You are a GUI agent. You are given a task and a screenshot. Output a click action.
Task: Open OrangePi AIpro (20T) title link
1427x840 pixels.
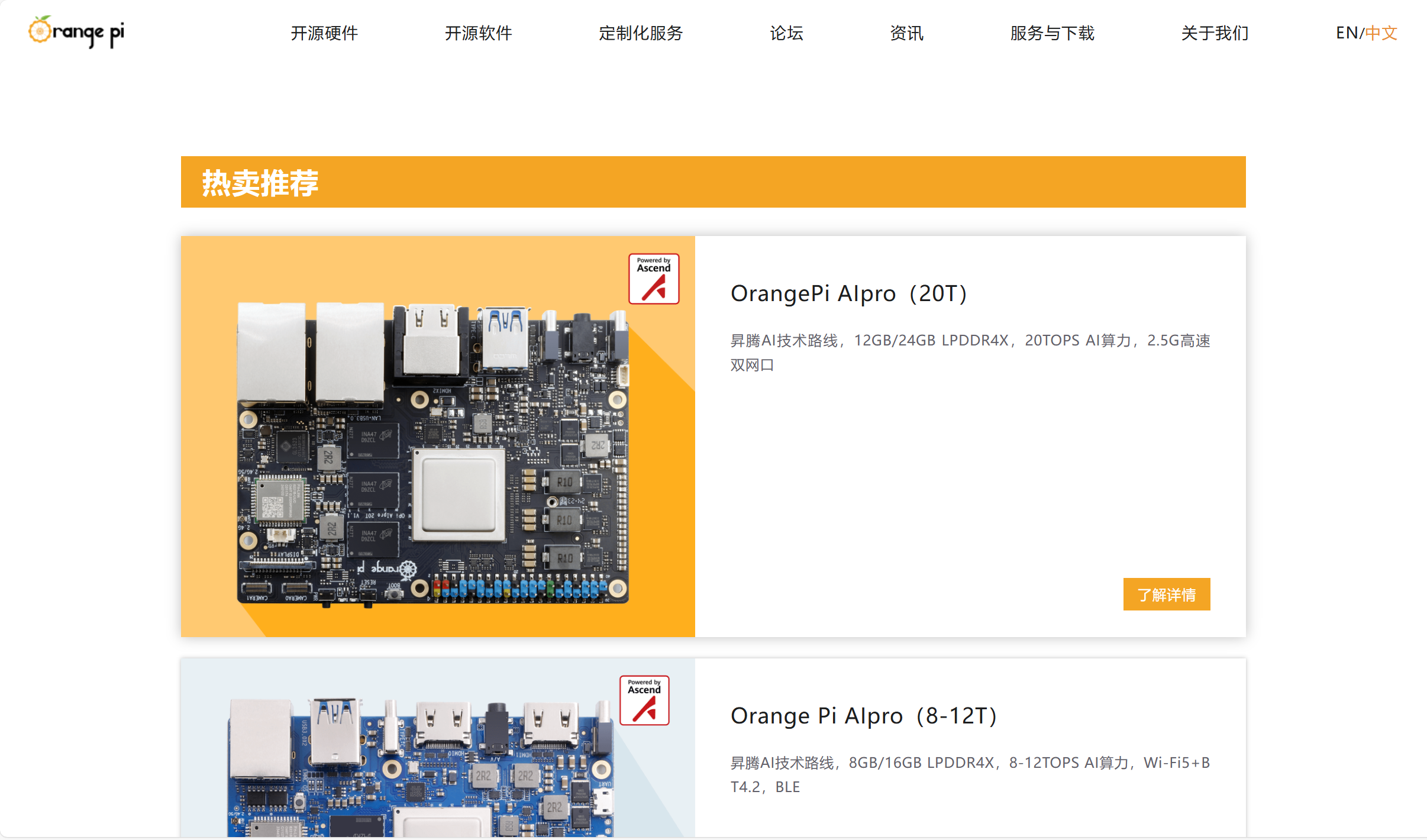[848, 293]
